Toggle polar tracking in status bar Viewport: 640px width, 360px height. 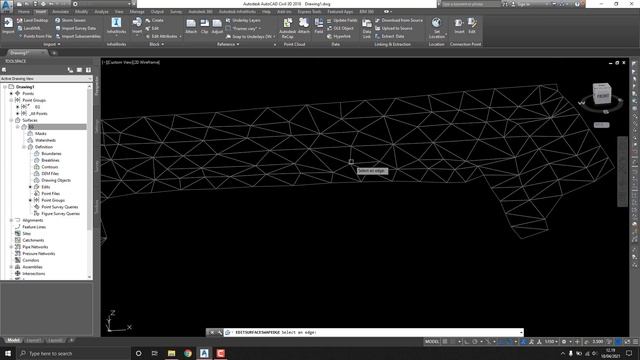pos(475,342)
